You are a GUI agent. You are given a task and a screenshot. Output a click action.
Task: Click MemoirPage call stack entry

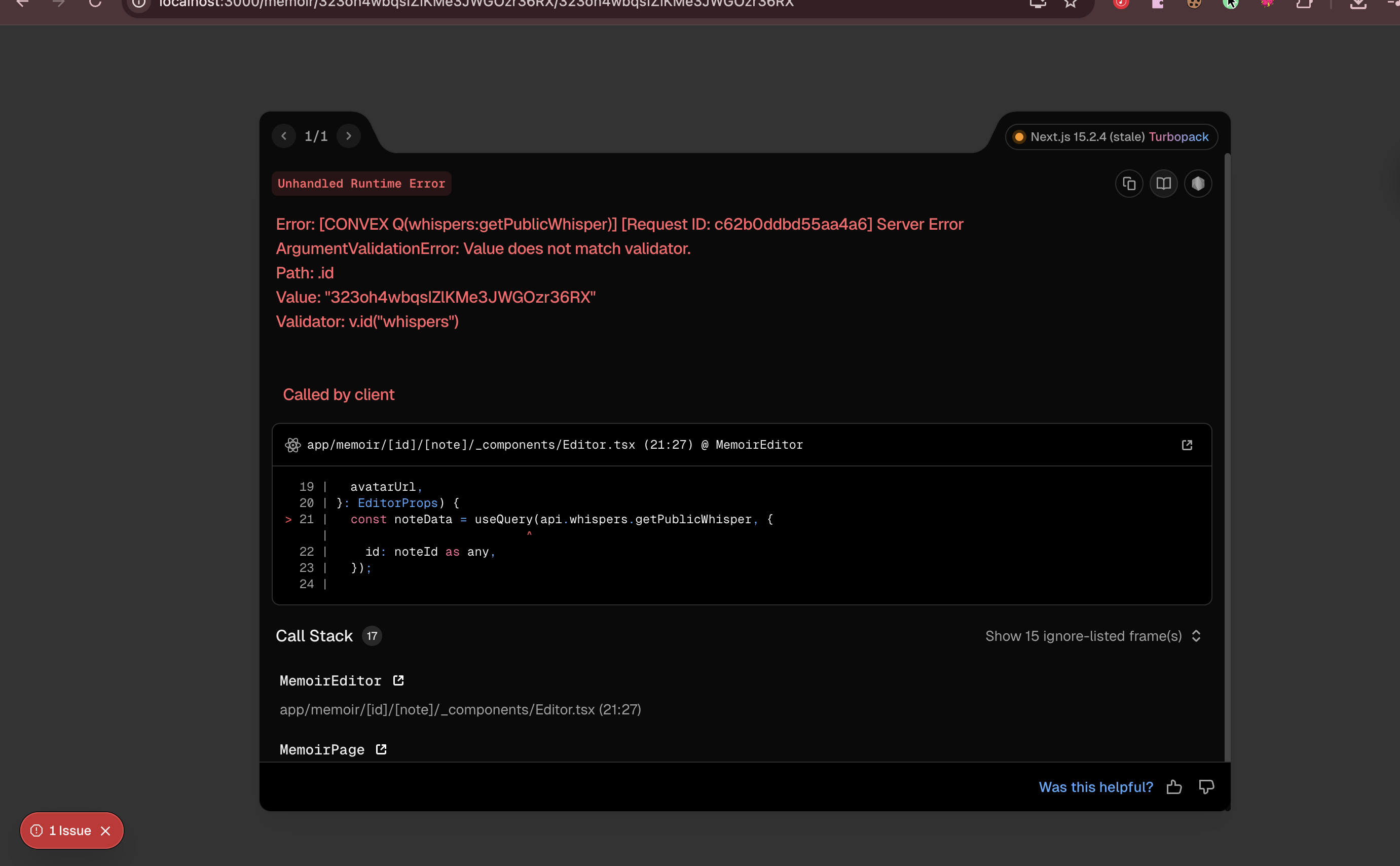(x=322, y=749)
